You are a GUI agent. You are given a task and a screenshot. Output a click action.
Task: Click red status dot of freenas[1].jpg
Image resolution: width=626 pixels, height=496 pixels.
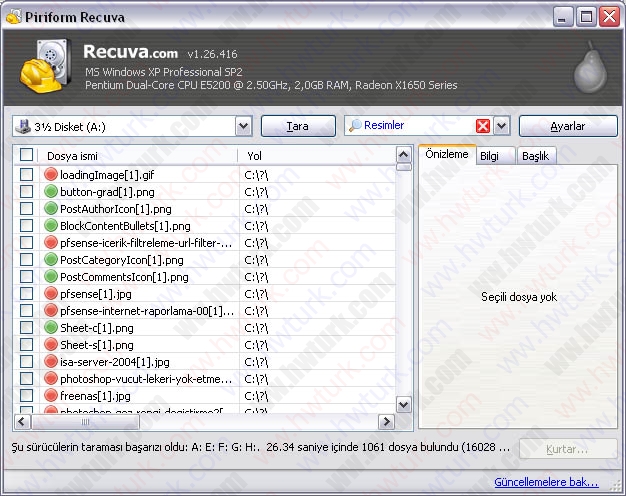pos(51,395)
